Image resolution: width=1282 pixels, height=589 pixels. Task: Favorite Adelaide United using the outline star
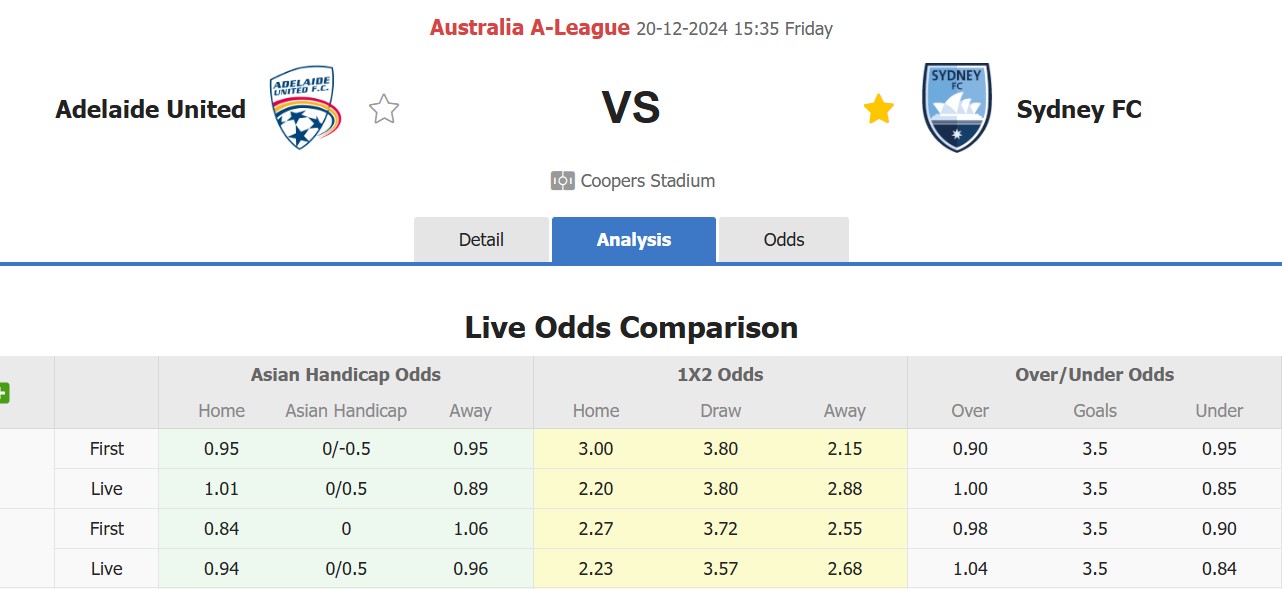point(383,108)
